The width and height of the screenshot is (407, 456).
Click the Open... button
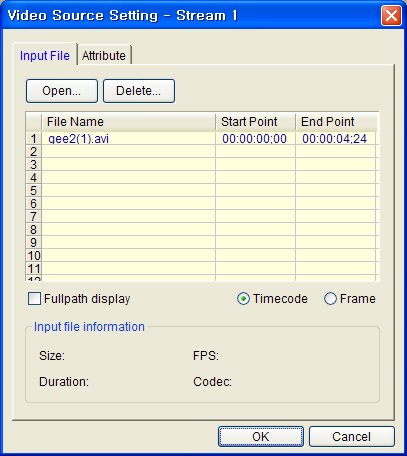pyautogui.click(x=62, y=91)
